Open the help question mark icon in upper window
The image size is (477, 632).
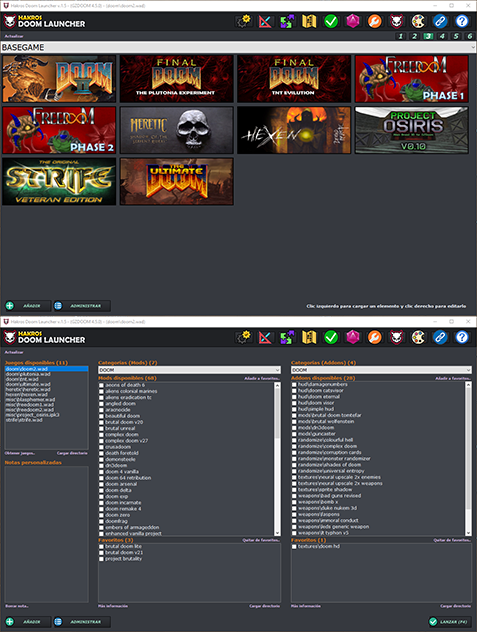462,21
